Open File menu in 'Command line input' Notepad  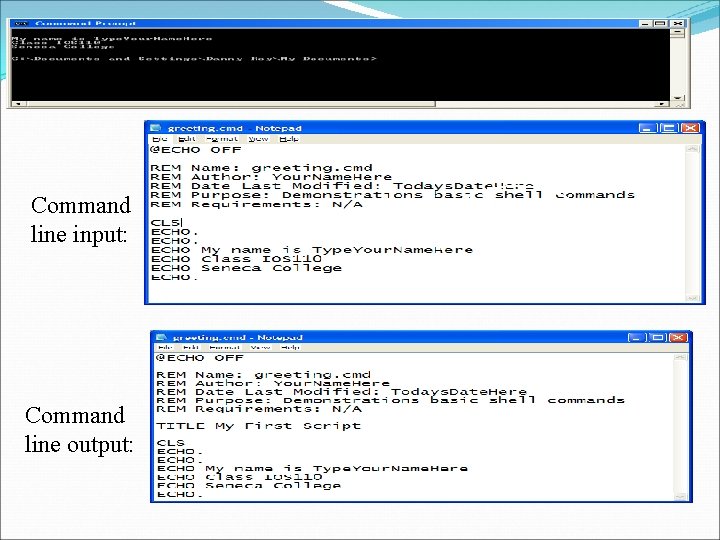point(159,138)
